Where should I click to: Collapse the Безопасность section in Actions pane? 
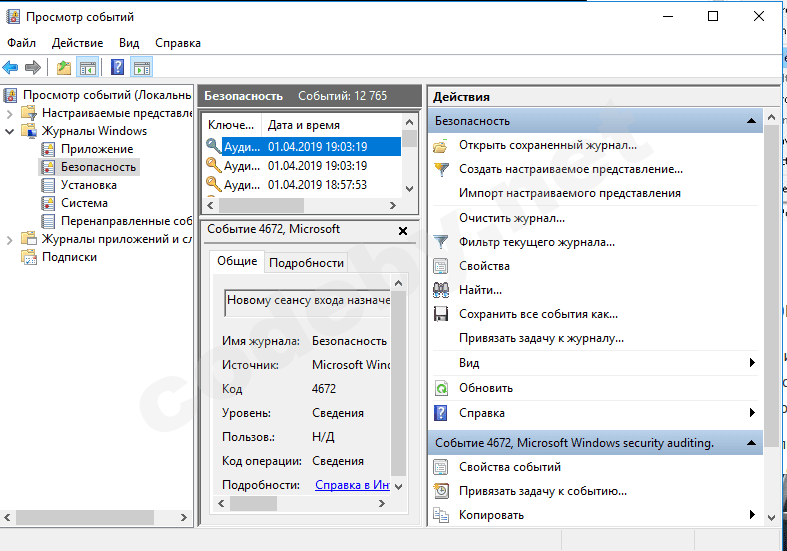(751, 121)
